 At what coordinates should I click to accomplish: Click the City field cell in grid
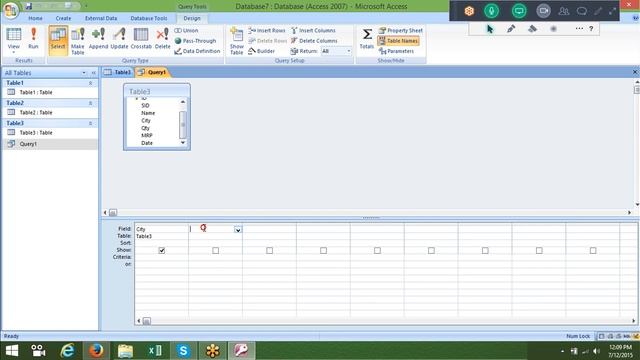162,229
